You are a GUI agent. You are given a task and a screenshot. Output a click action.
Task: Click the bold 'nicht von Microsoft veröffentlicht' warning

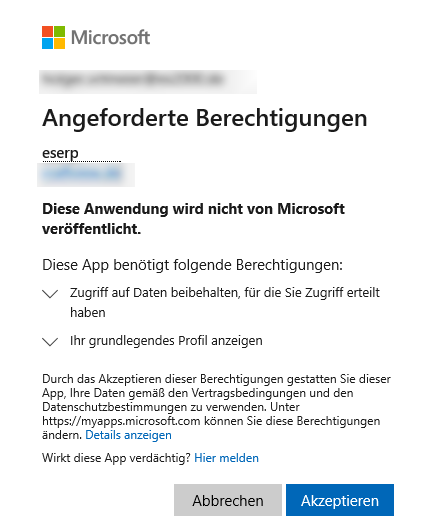coord(193,219)
